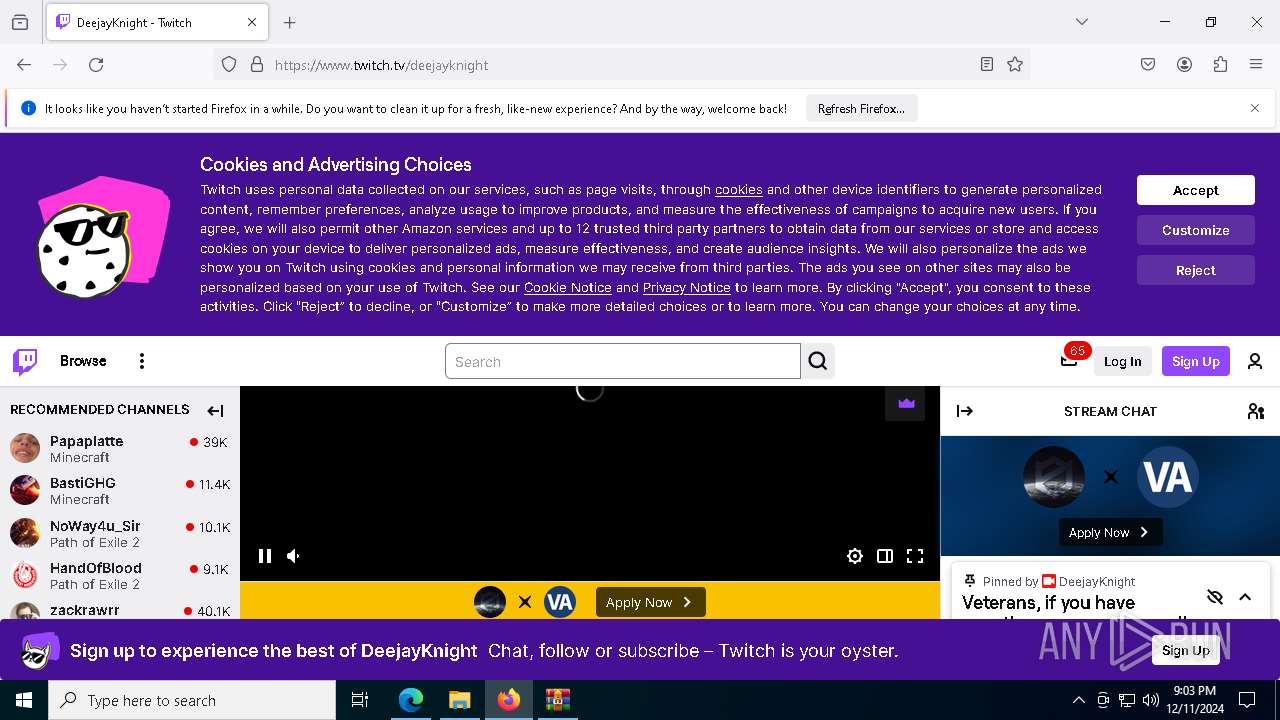Open Firefox View recent browsing icon
Image resolution: width=1280 pixels, height=720 pixels.
(x=20, y=22)
